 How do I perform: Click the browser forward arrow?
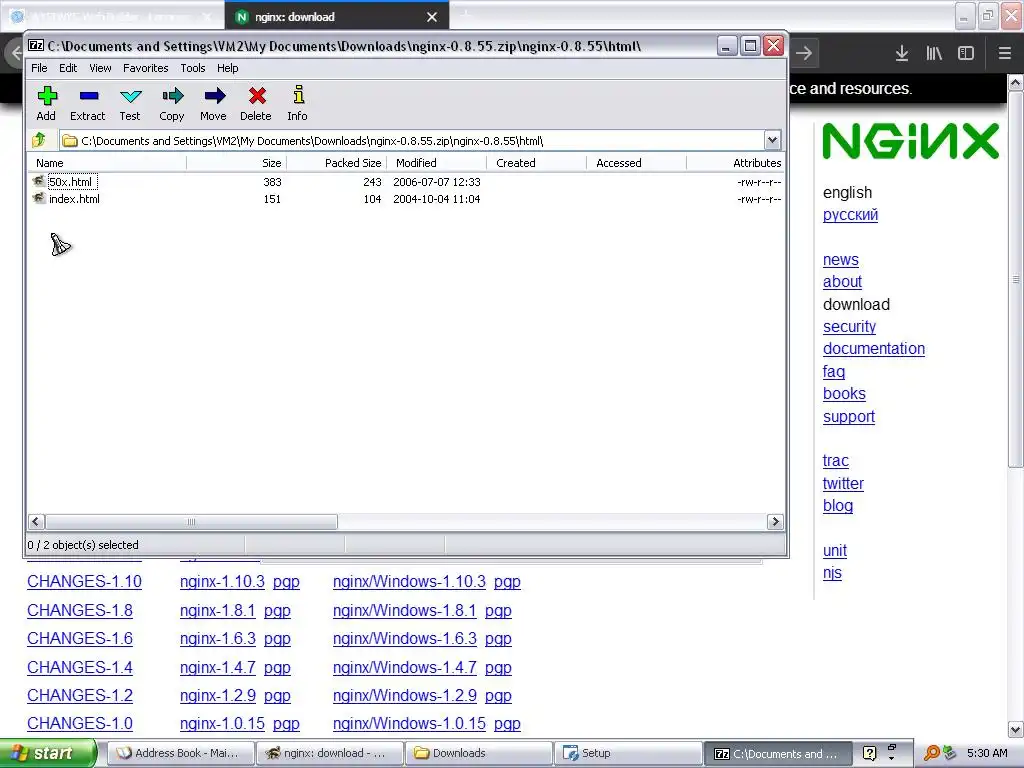pyautogui.click(x=804, y=53)
